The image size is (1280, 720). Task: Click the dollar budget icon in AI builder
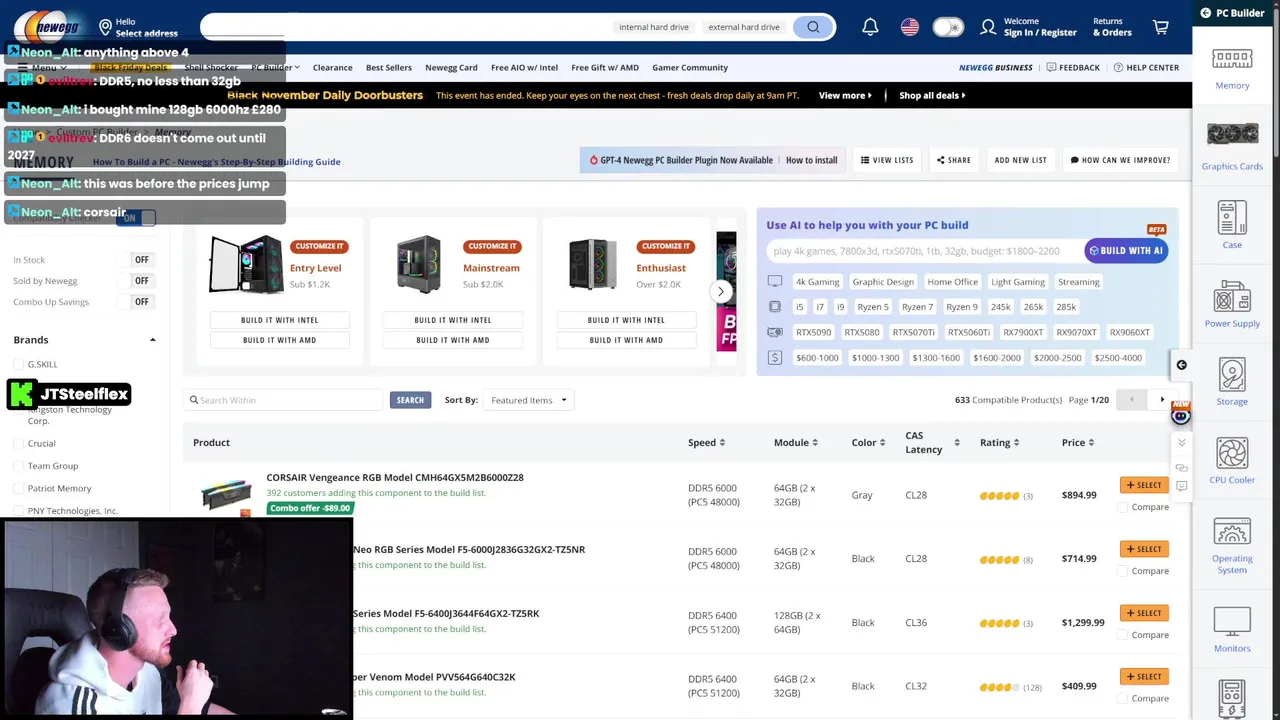pos(775,357)
